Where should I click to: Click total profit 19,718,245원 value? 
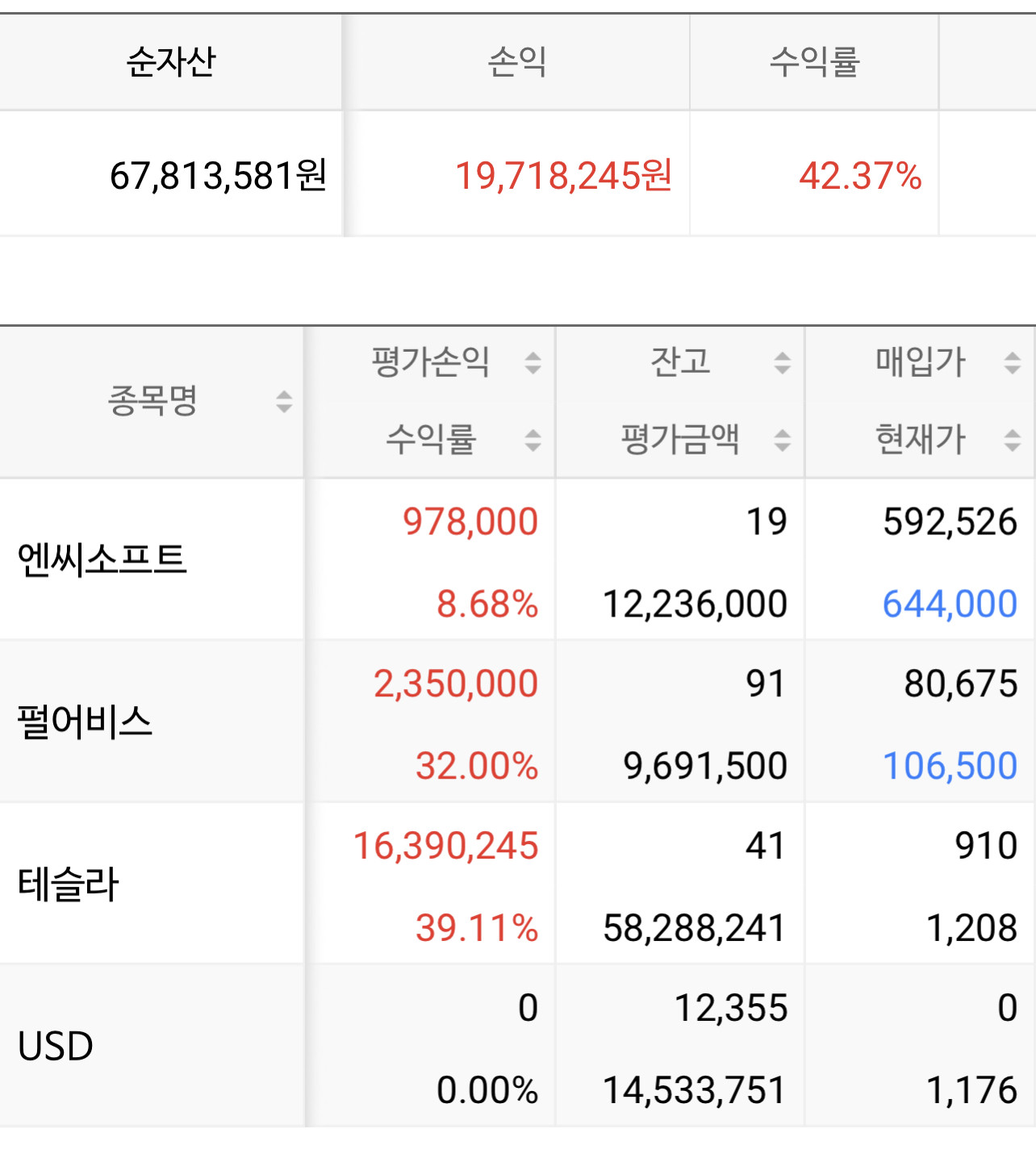click(563, 175)
